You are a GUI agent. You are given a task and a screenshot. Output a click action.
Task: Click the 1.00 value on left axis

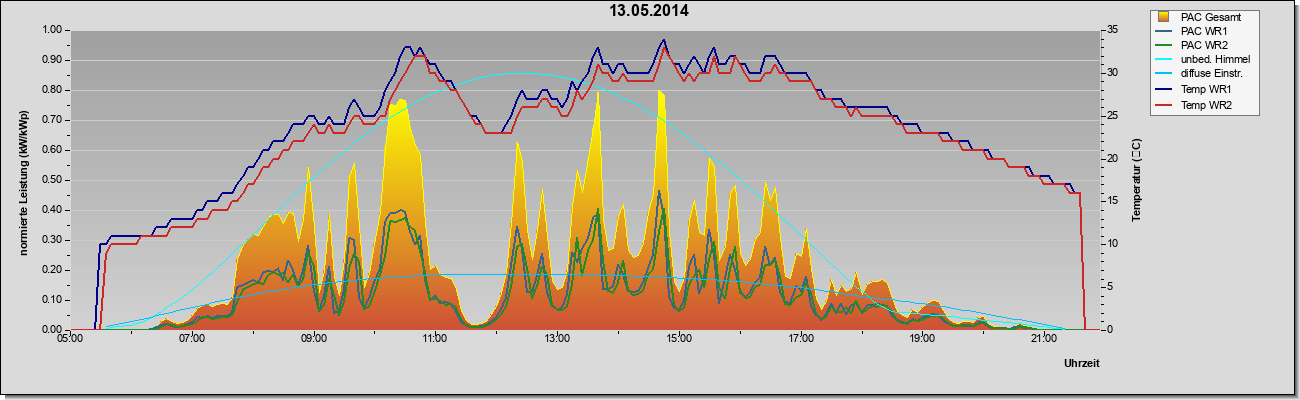52,30
